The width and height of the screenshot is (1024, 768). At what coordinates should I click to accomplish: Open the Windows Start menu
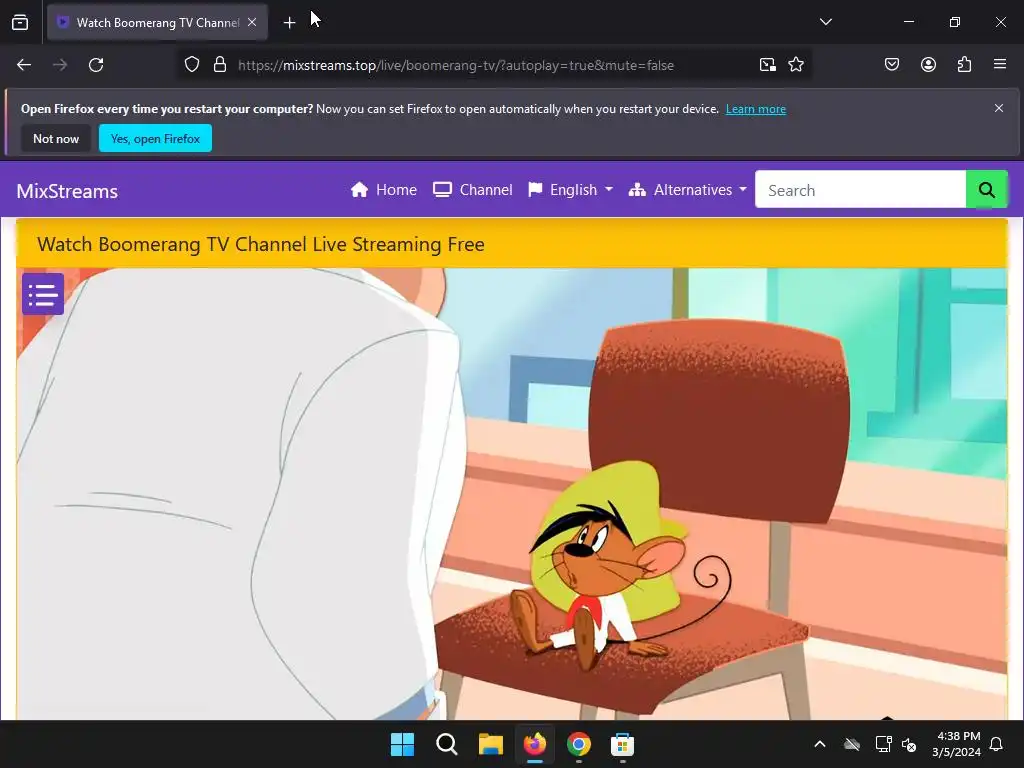pyautogui.click(x=402, y=744)
